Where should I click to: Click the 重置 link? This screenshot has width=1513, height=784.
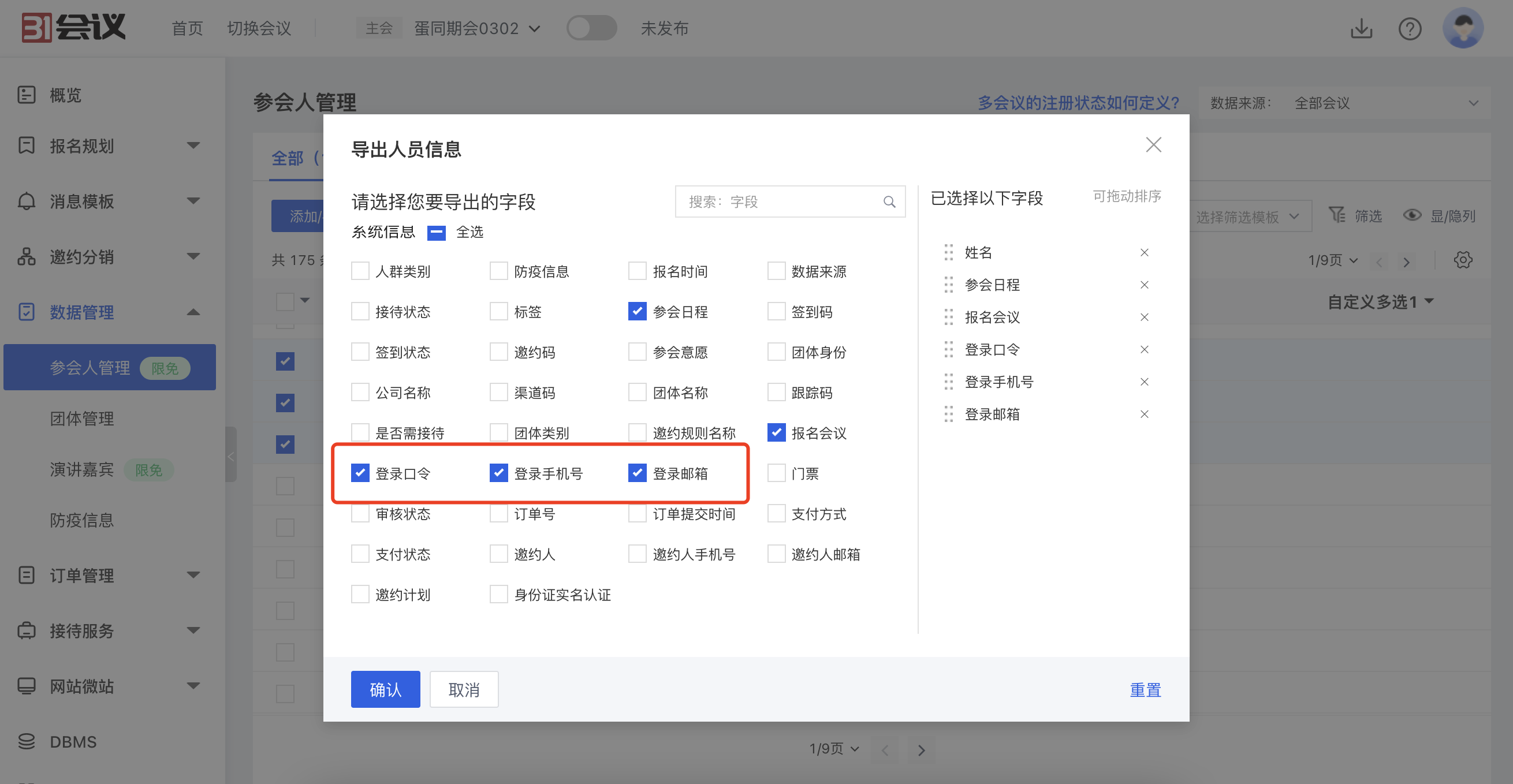click(x=1145, y=689)
